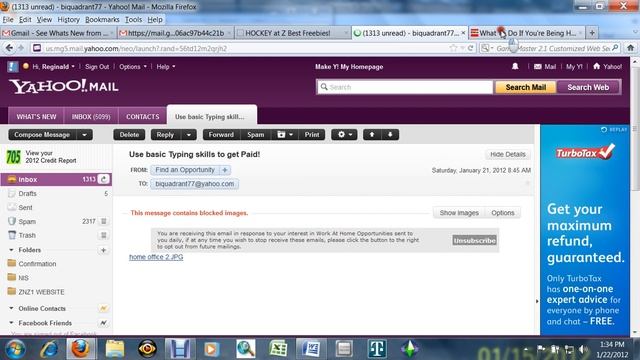The image size is (640, 360).
Task: Open the Move to folder dropdown
Action: point(285,135)
